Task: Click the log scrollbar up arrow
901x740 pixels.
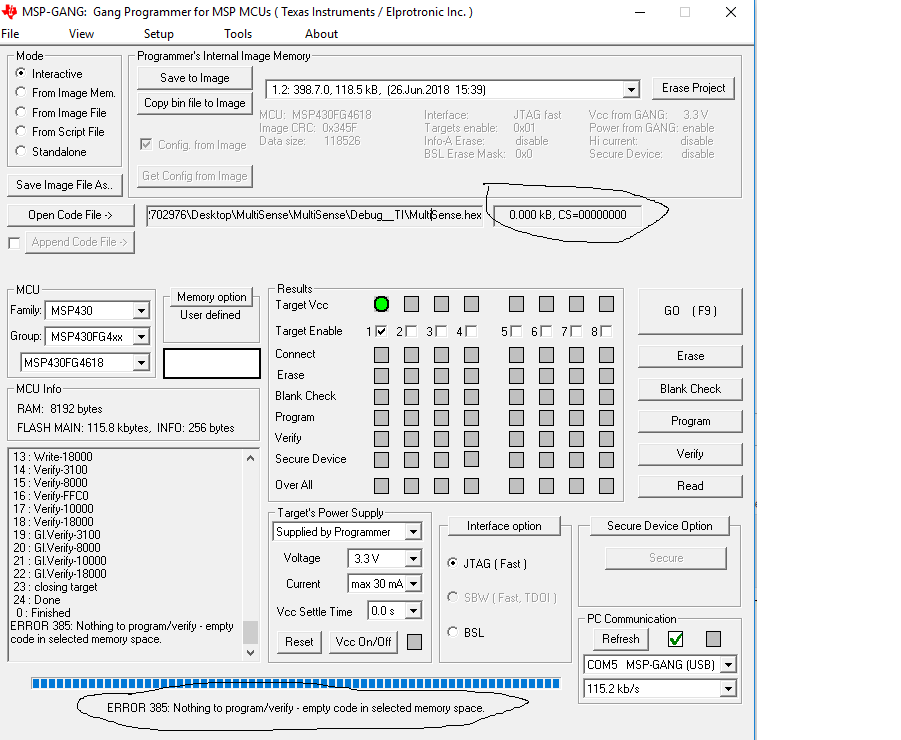Action: 250,458
